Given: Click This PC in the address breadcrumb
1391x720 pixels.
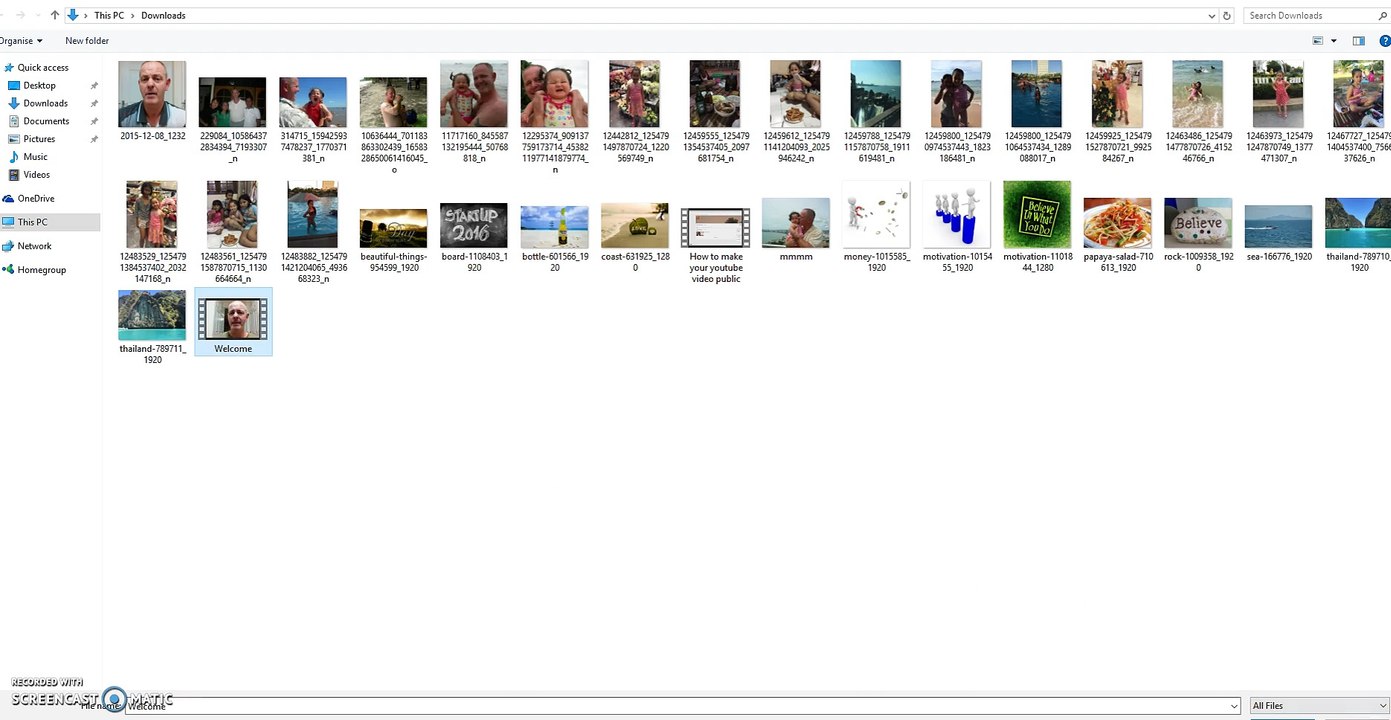Looking at the screenshot, I should pos(109,15).
